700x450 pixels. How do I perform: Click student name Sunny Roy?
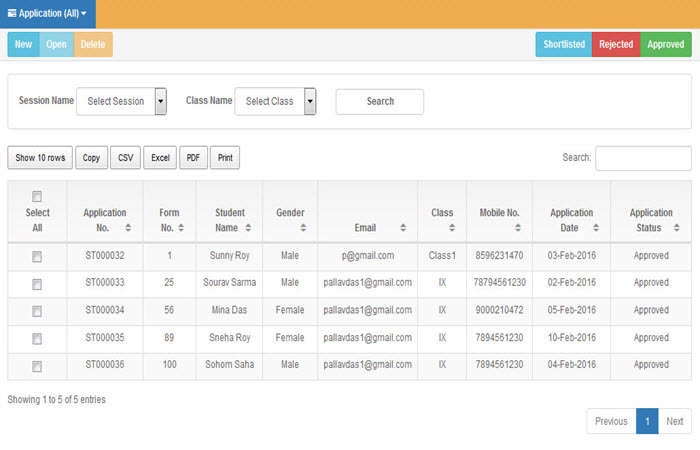click(229, 256)
